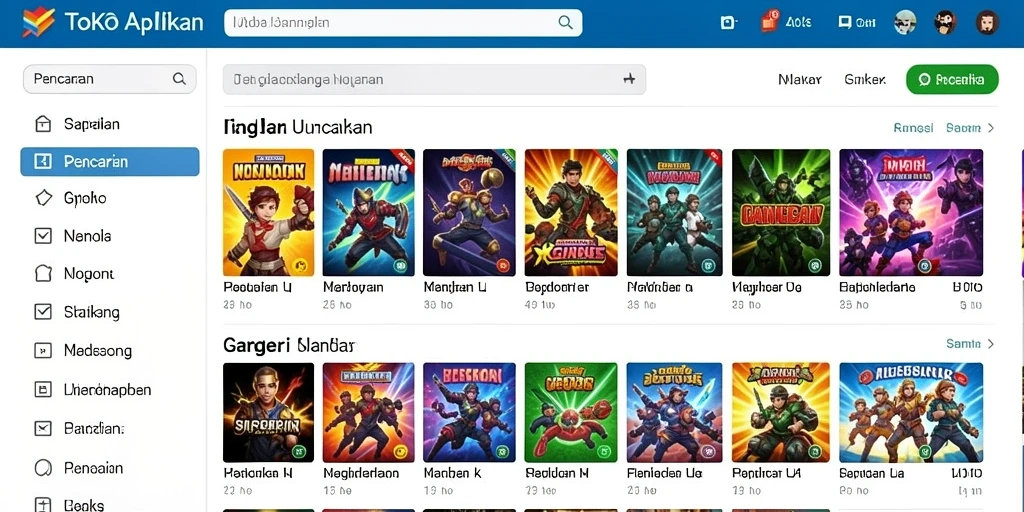
Task: Click the Nogont sidebar icon
Action: pos(42,274)
